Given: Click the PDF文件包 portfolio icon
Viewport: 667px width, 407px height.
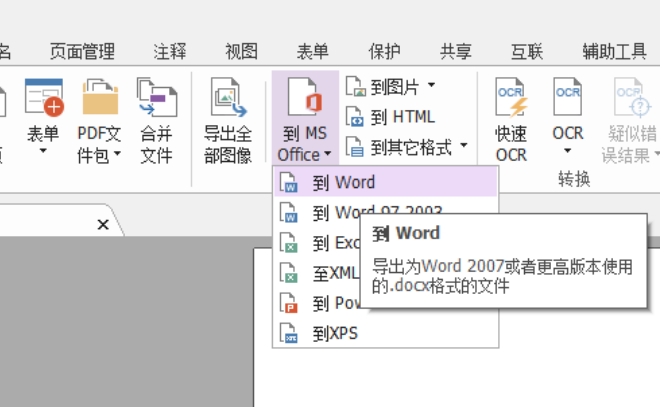Looking at the screenshot, I should pyautogui.click(x=100, y=97).
